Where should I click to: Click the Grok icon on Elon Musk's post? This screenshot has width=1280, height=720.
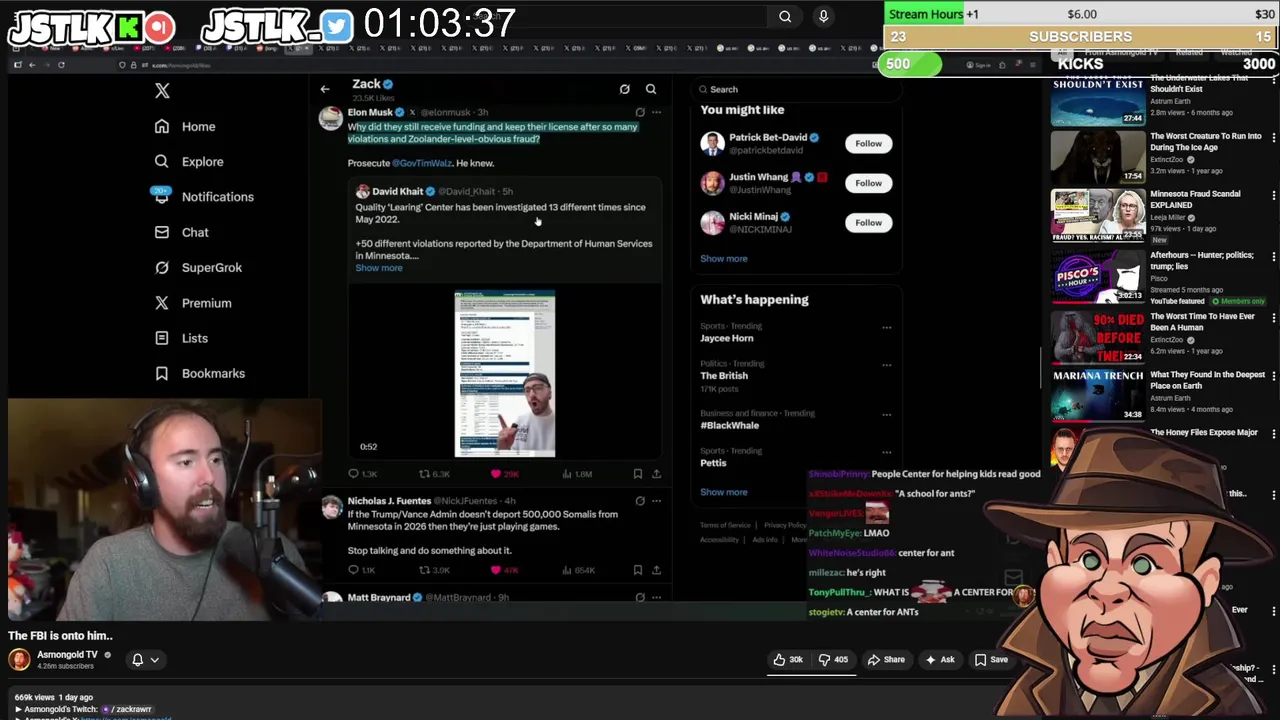coord(640,113)
